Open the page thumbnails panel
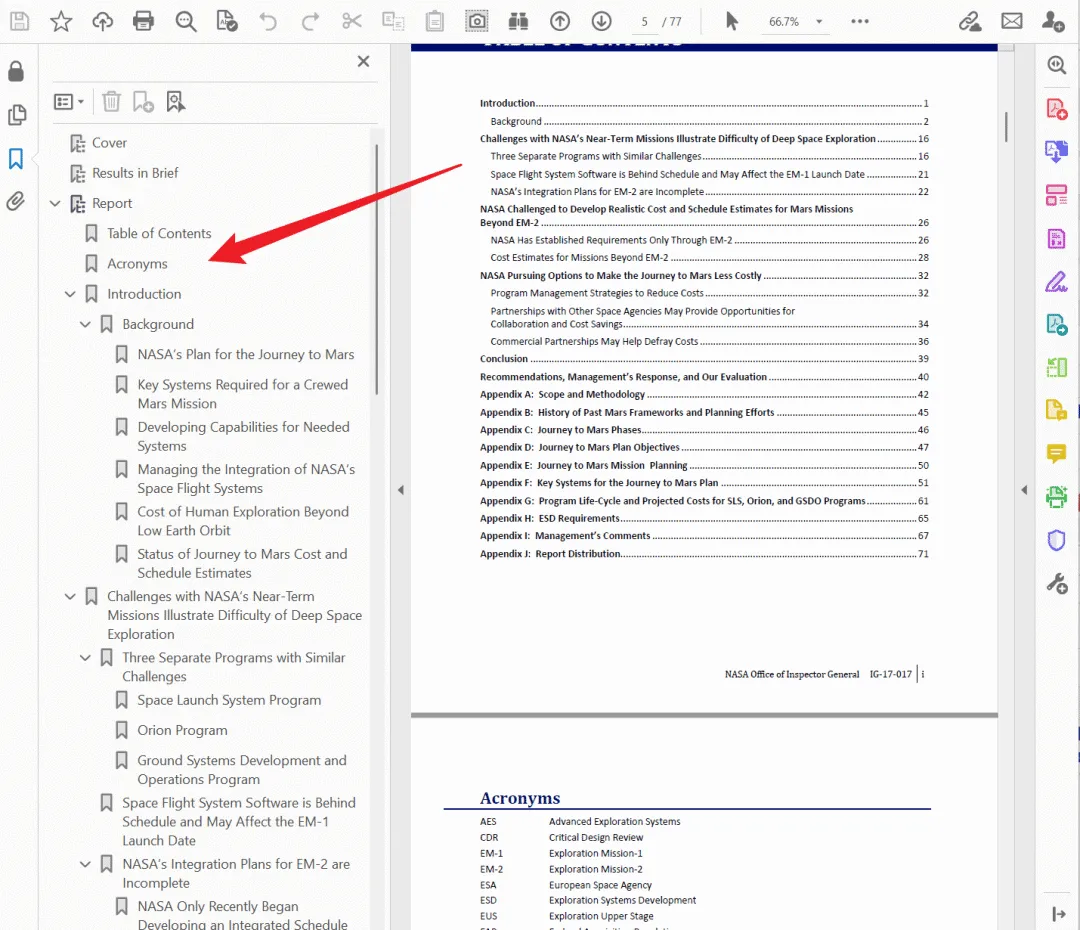 (17, 114)
